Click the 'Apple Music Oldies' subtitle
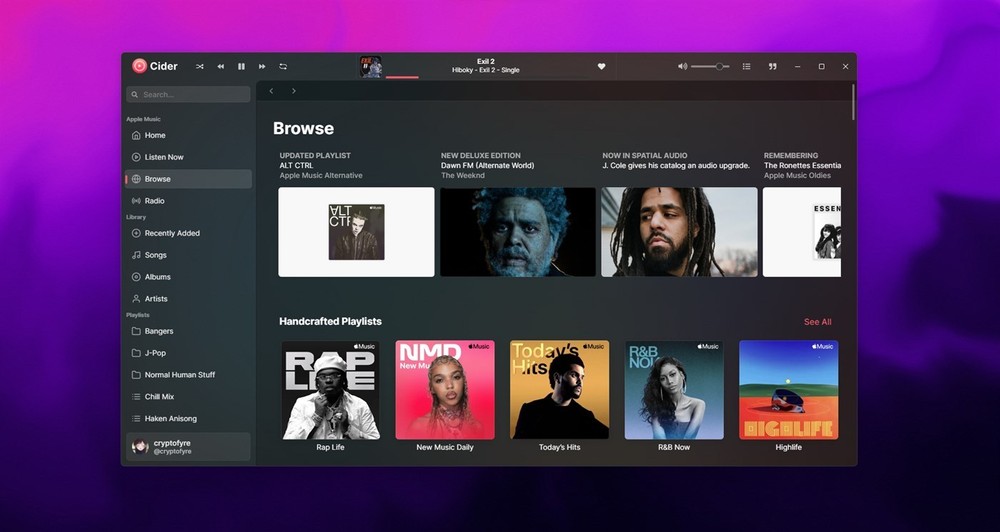 click(x=797, y=175)
